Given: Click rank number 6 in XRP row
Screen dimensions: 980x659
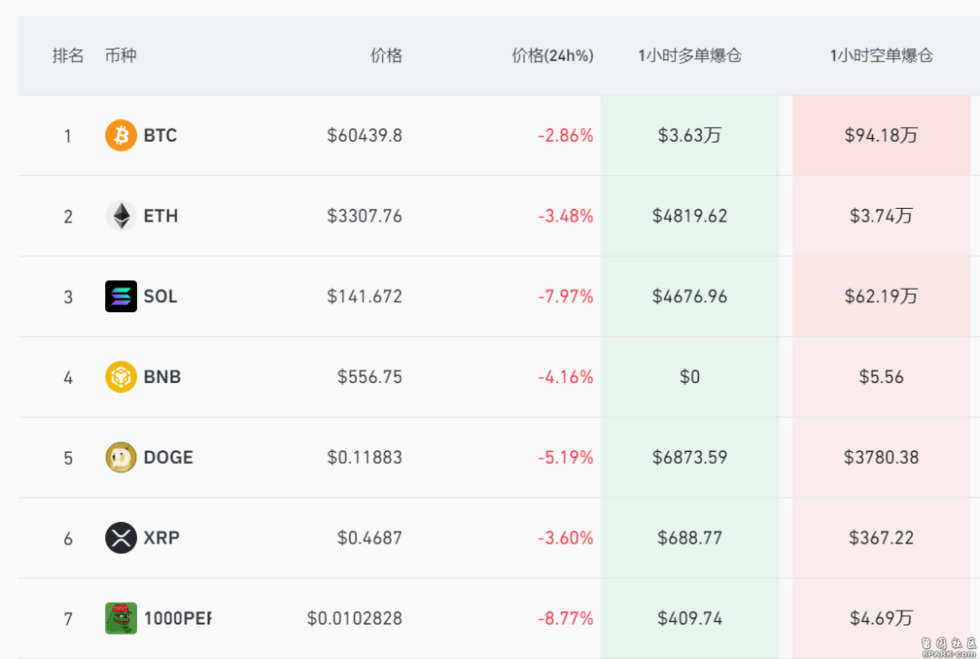Looking at the screenshot, I should point(68,538).
